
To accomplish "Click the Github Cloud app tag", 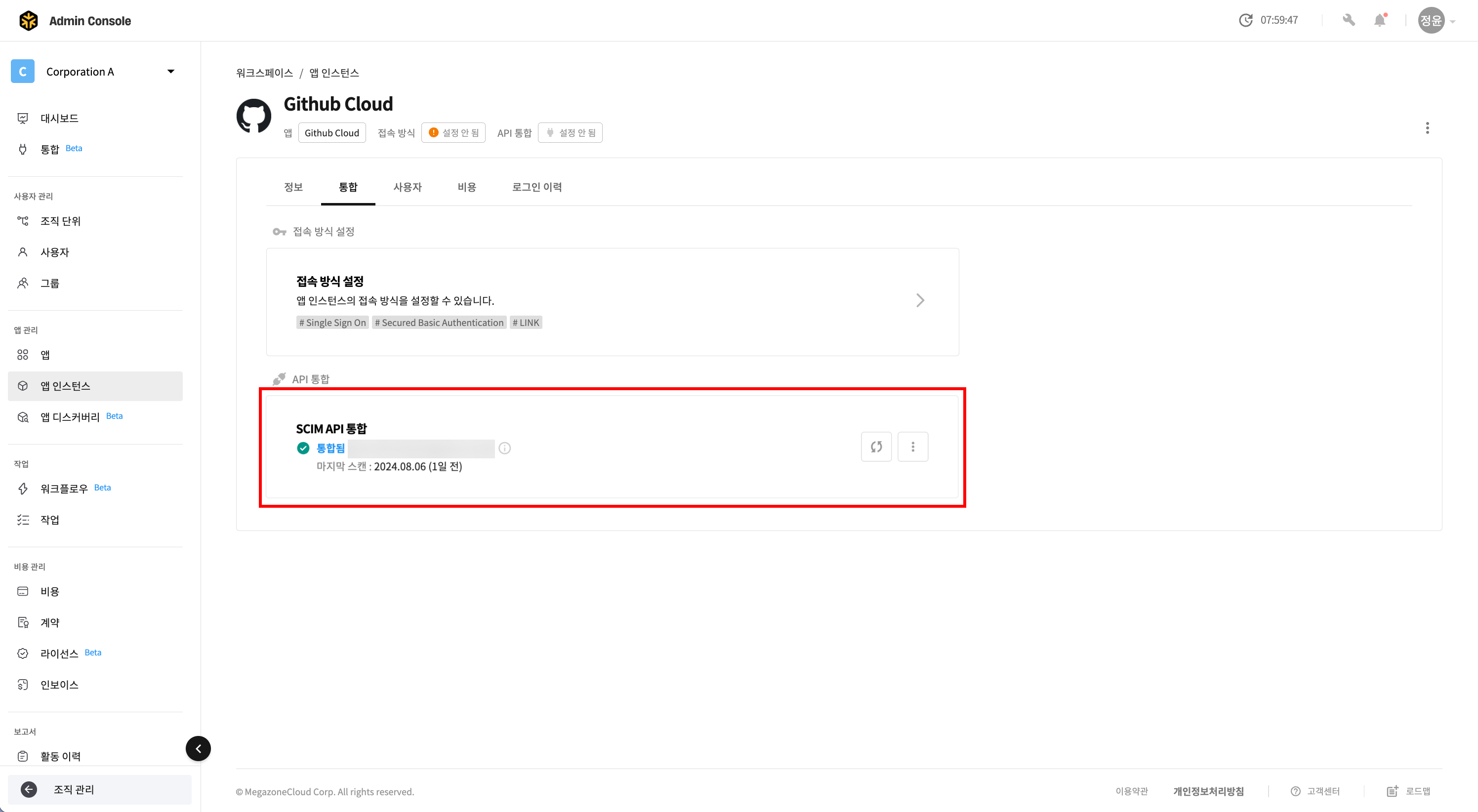I will coord(331,132).
